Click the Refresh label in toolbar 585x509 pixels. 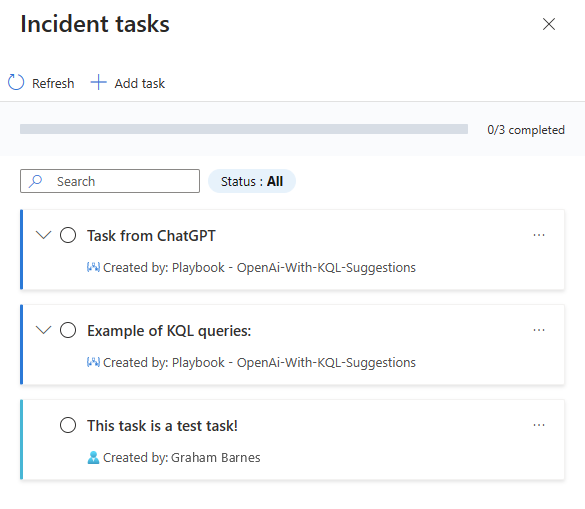click(53, 83)
